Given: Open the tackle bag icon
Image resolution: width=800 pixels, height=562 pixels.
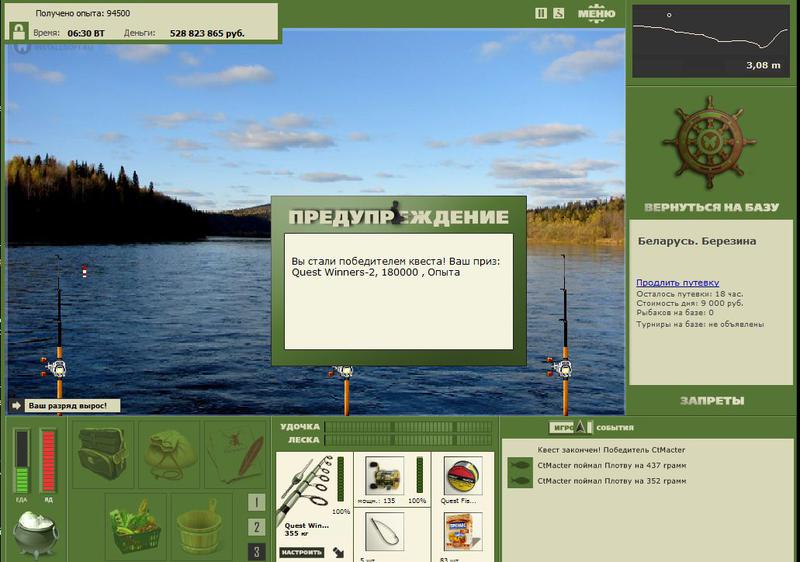Looking at the screenshot, I should pyautogui.click(x=103, y=454).
